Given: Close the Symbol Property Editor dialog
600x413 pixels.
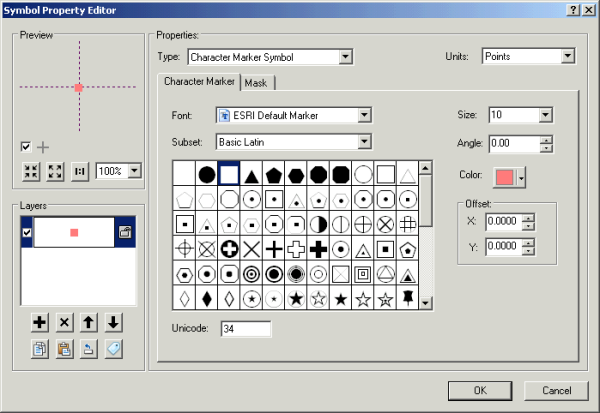Looking at the screenshot, I should (589, 10).
